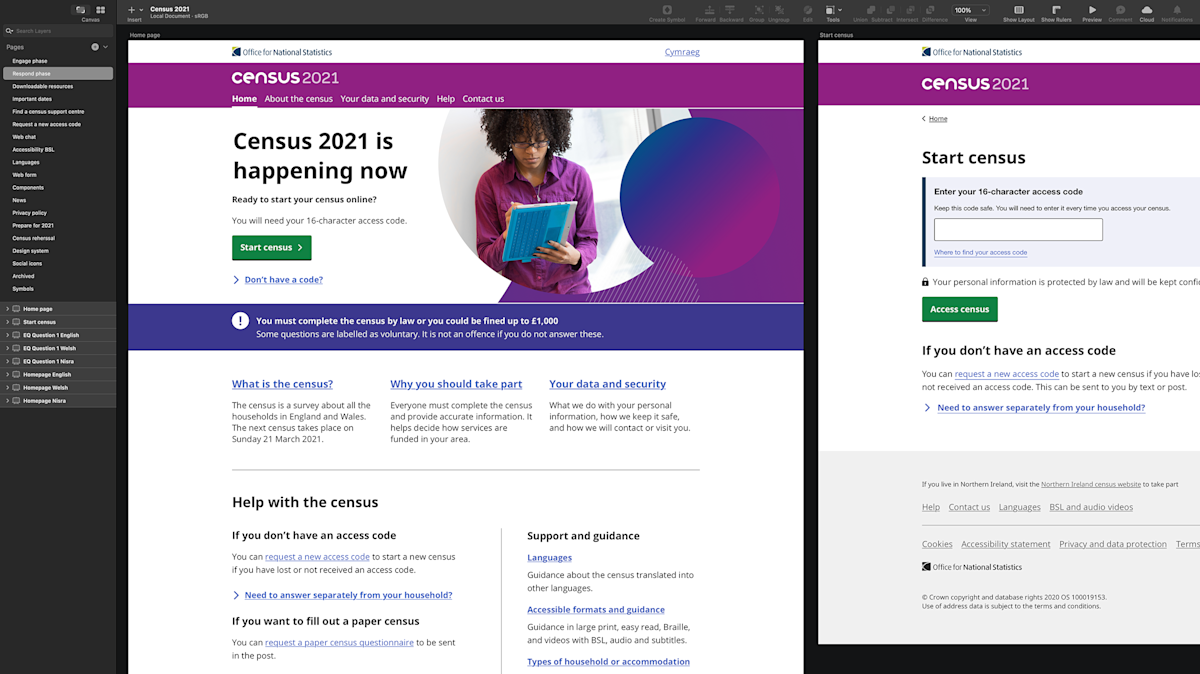This screenshot has width=1200, height=674.
Task: Add a new page with the plus button
Action: pos(95,47)
